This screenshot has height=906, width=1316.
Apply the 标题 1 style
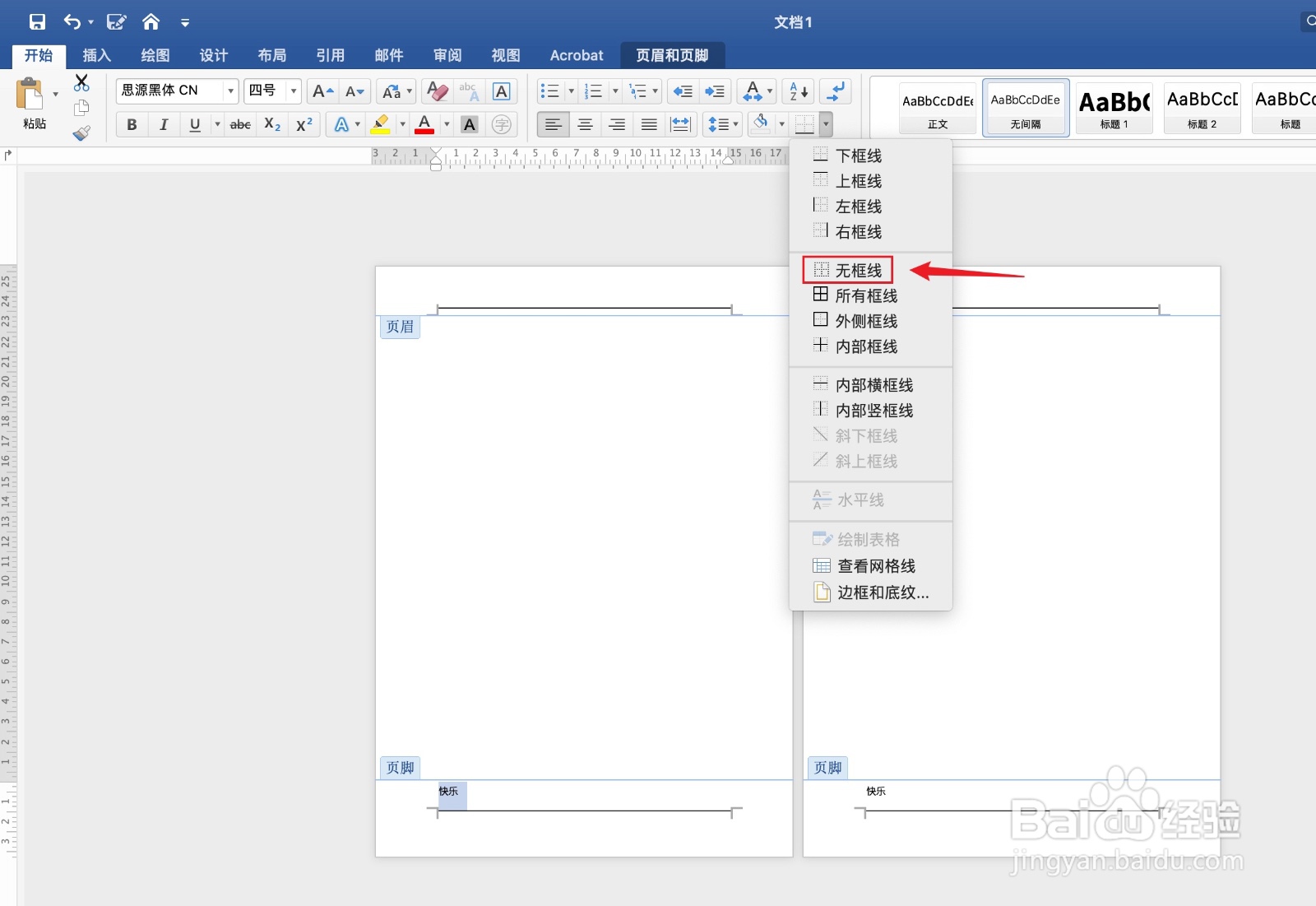point(1114,108)
